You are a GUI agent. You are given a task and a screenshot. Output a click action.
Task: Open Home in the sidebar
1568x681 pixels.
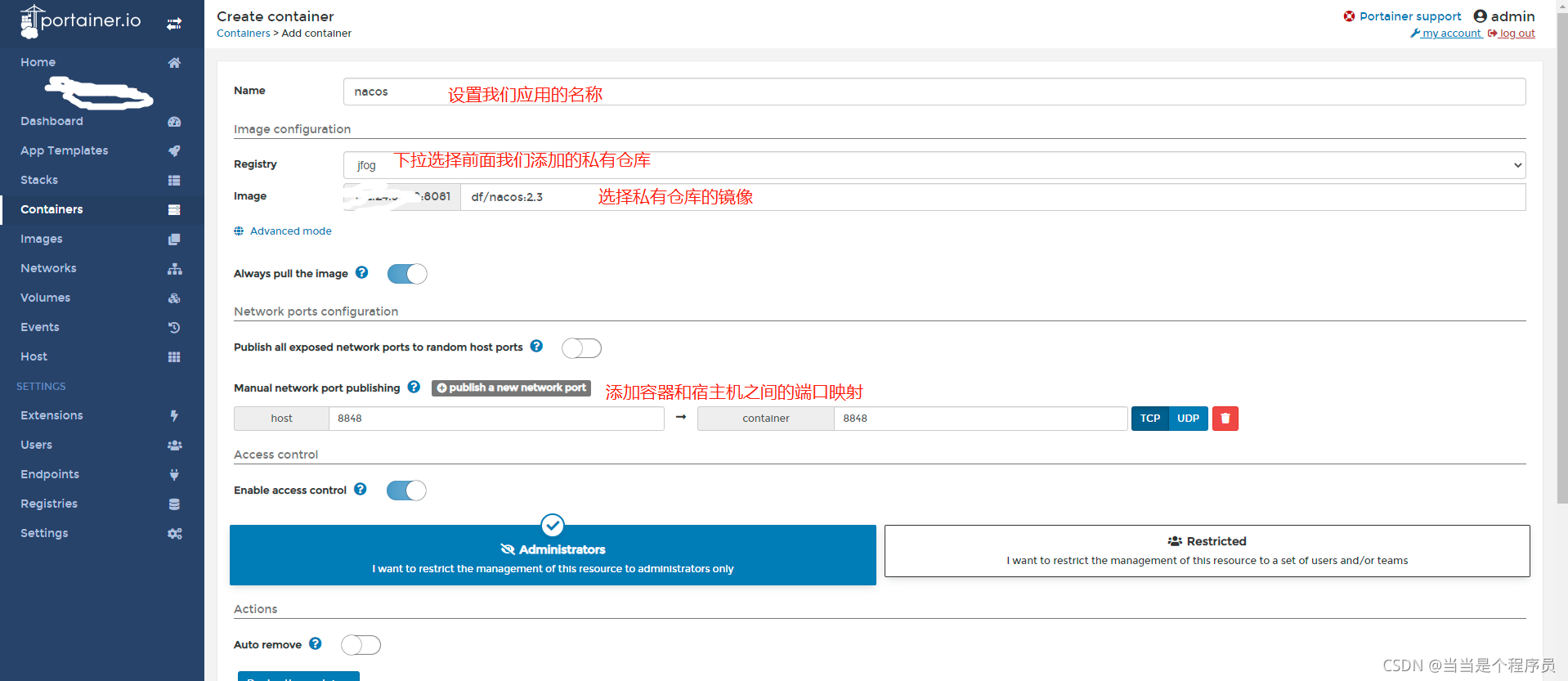click(x=38, y=62)
